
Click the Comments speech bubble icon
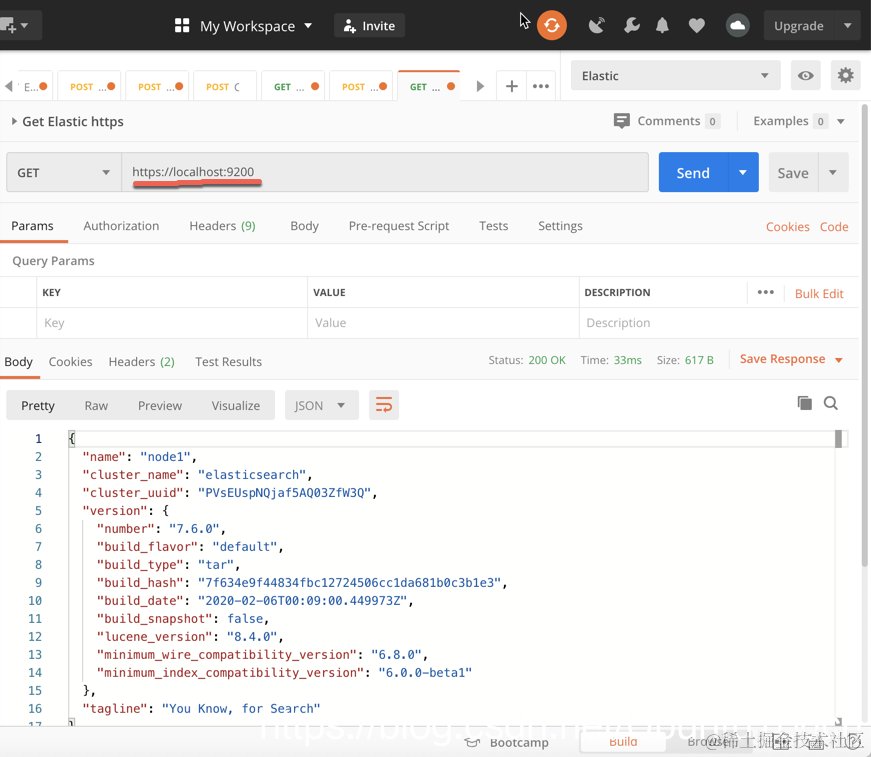tap(622, 121)
